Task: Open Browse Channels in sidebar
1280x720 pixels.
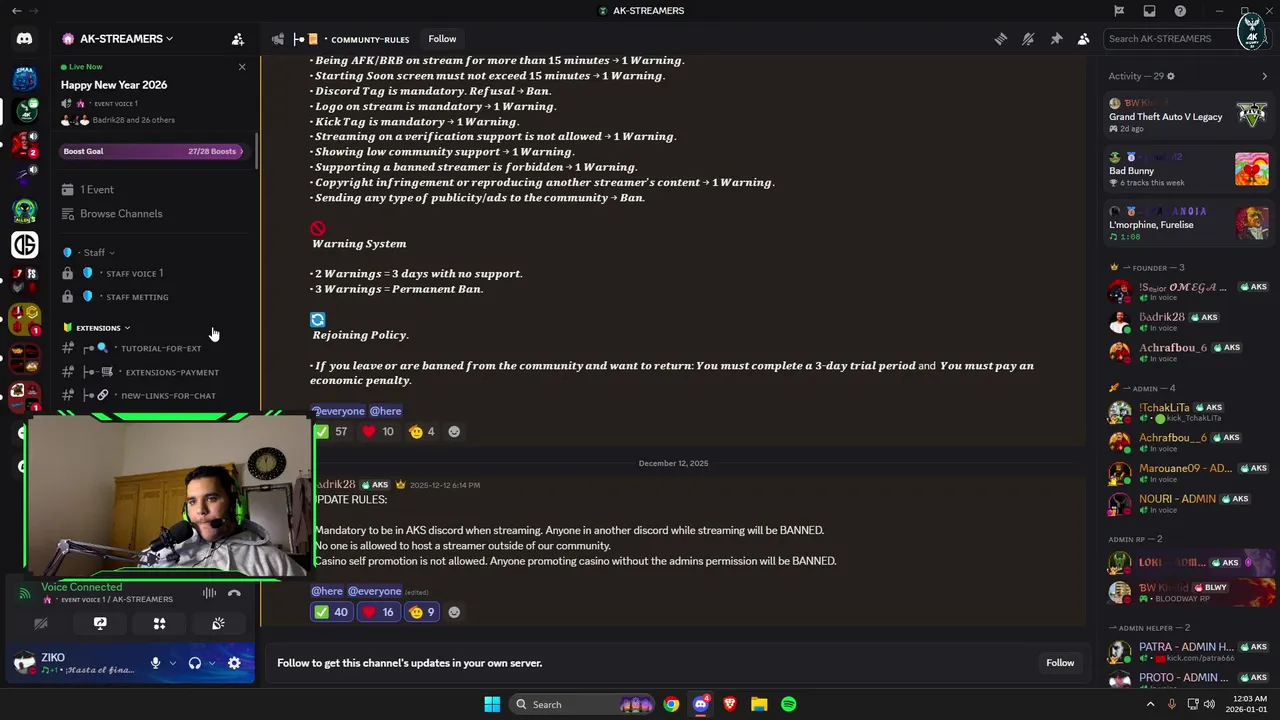Action: [121, 214]
